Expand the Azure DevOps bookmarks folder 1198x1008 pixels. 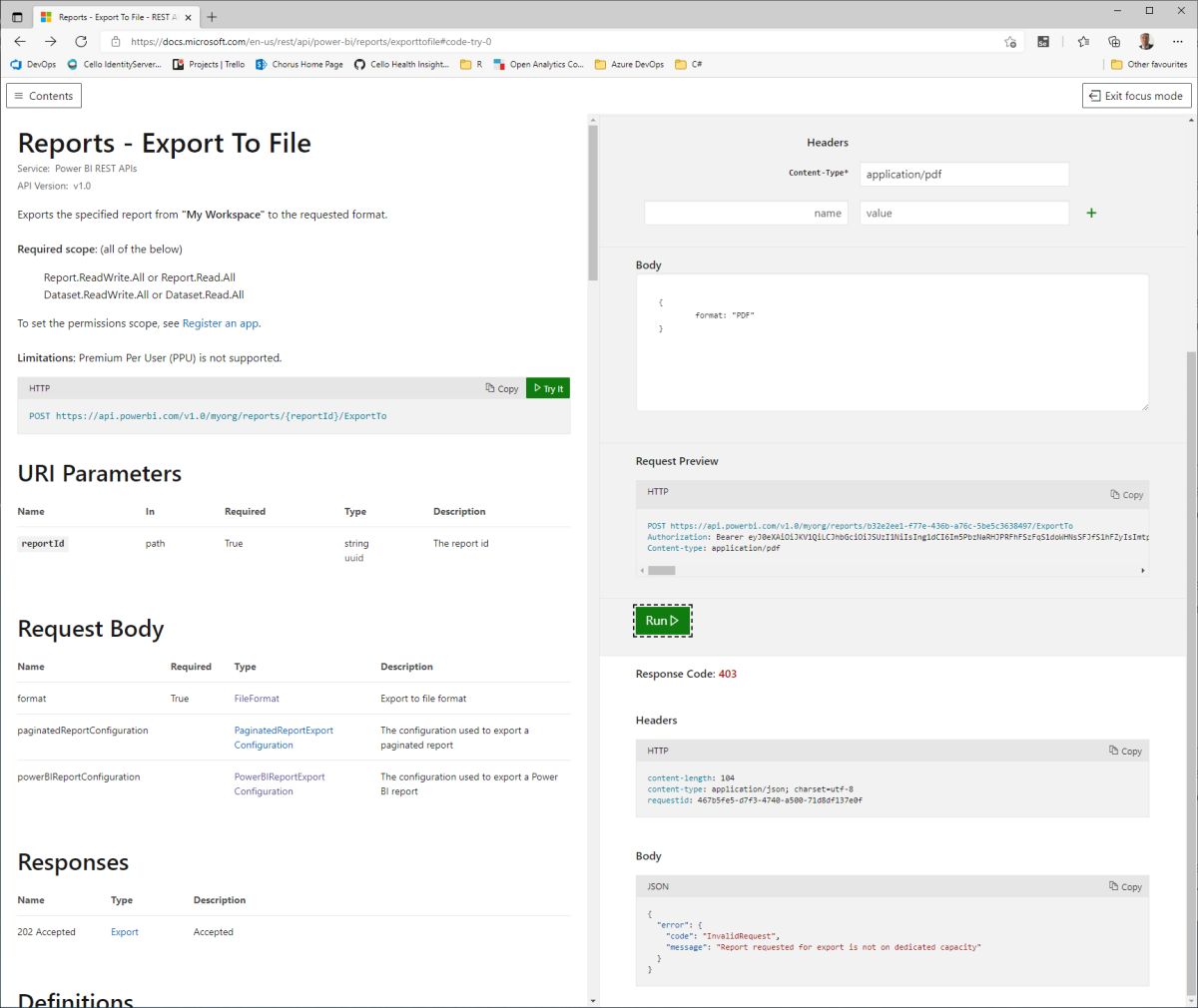point(629,64)
